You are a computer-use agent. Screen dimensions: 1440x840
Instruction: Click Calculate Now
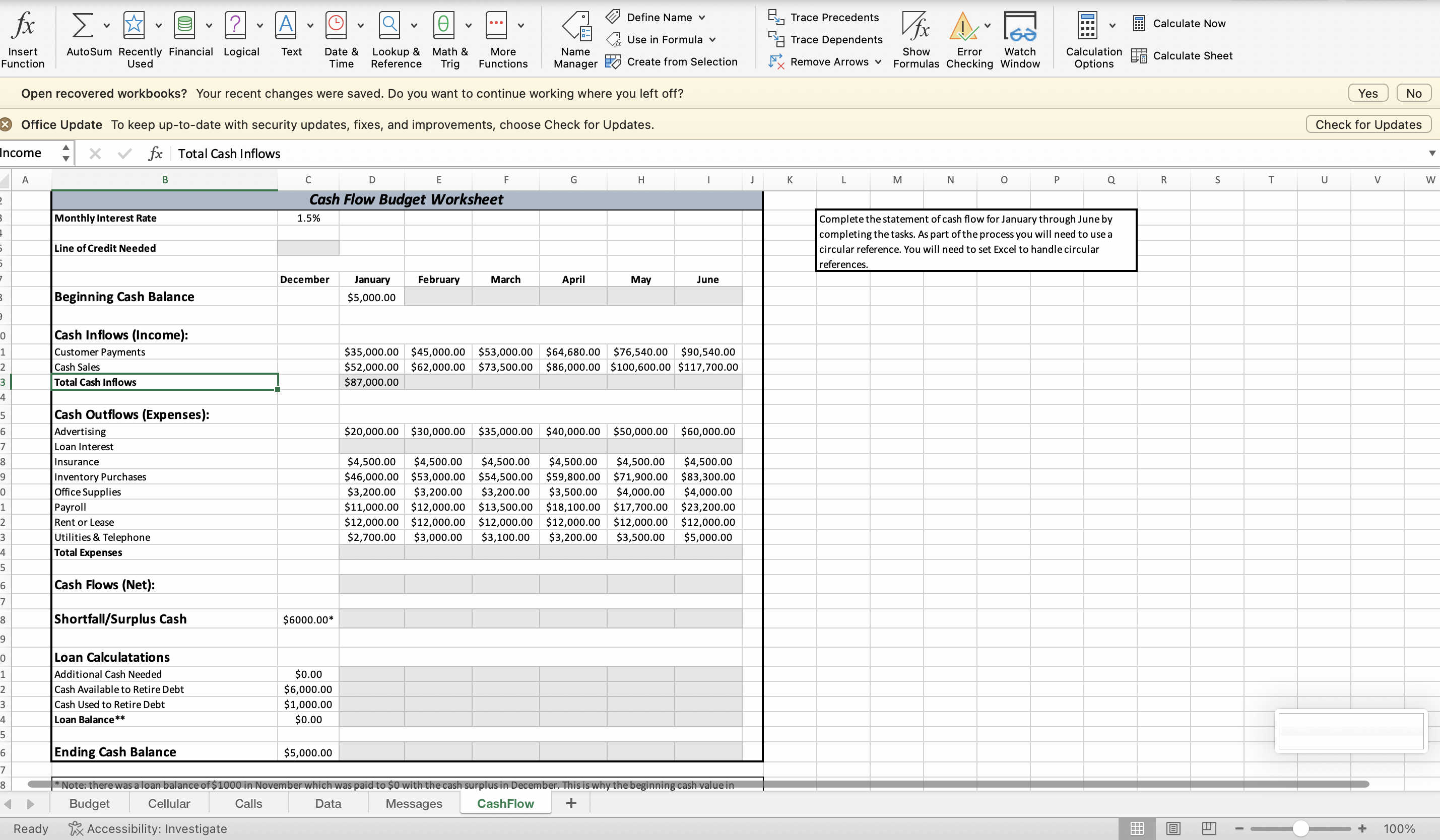point(1179,23)
